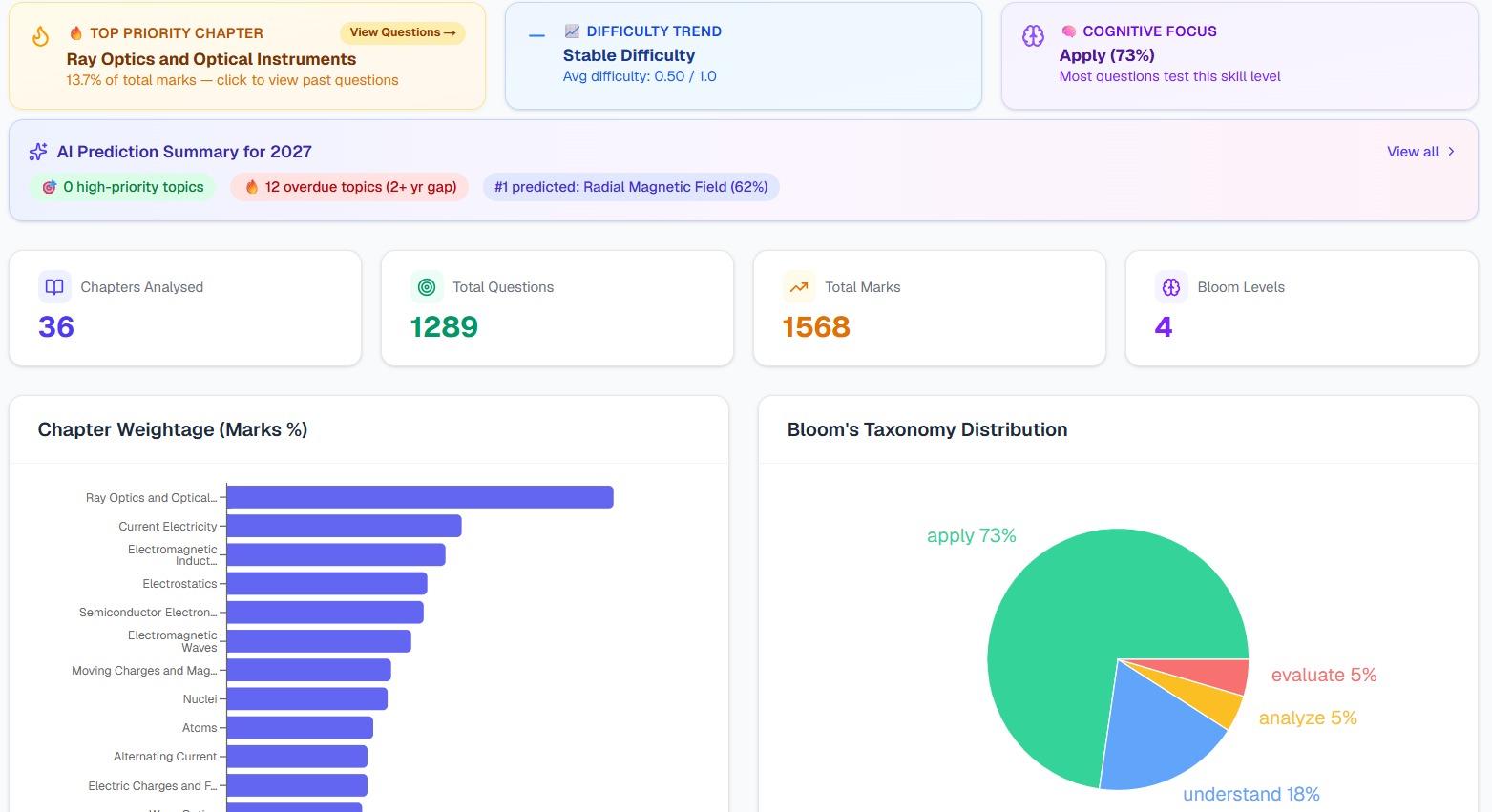This screenshot has height=812, width=1492.
Task: Select the 12 overdue topics chip
Action: pos(349,187)
